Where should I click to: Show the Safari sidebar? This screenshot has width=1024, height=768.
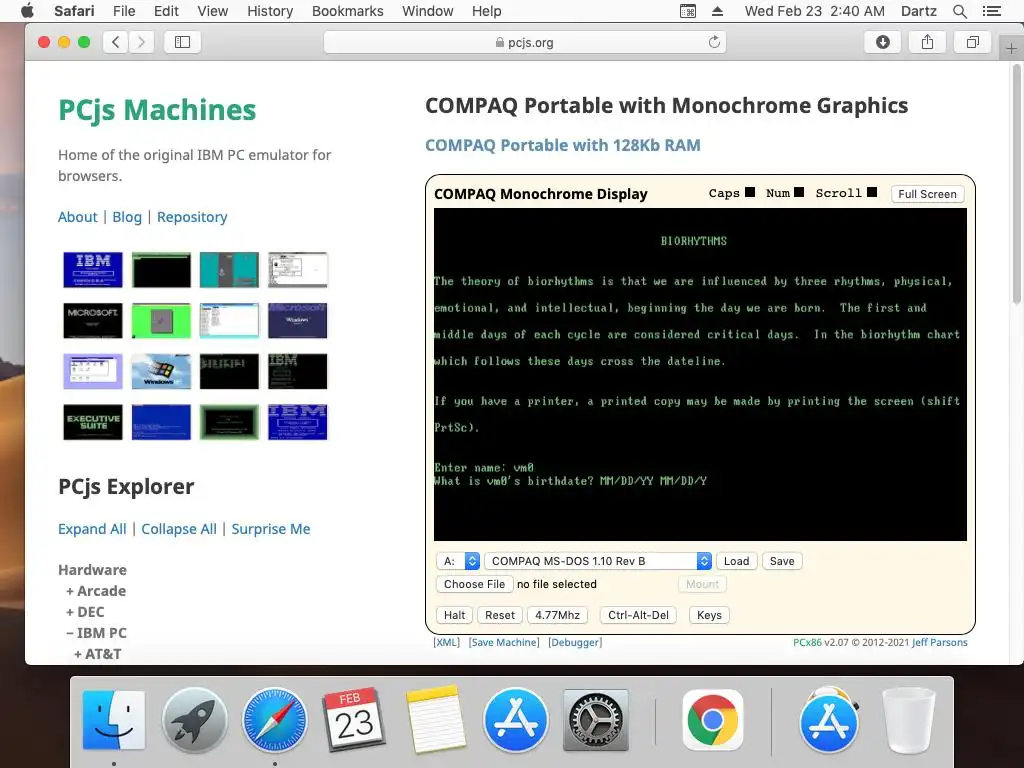182,42
